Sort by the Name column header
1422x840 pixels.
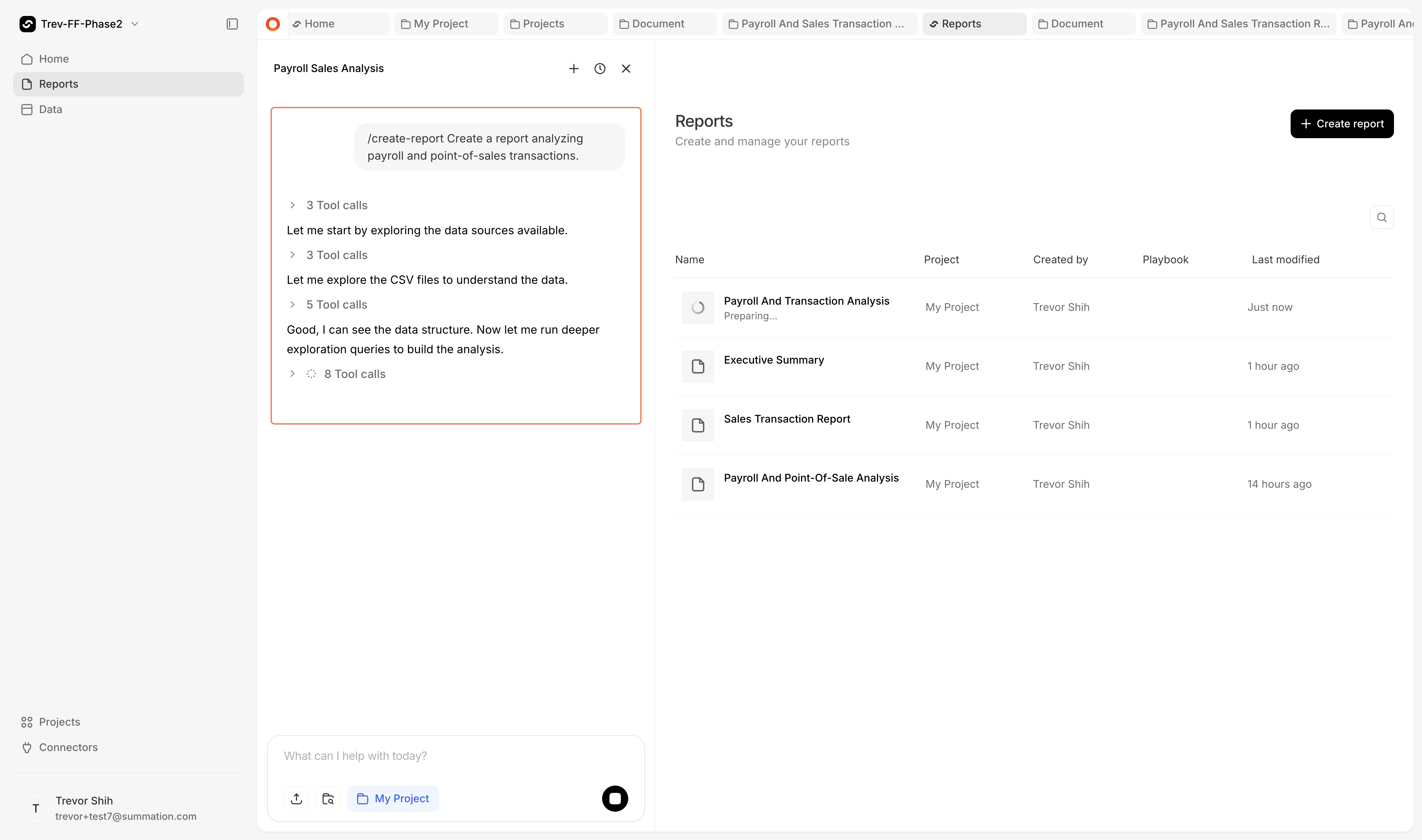(690, 260)
